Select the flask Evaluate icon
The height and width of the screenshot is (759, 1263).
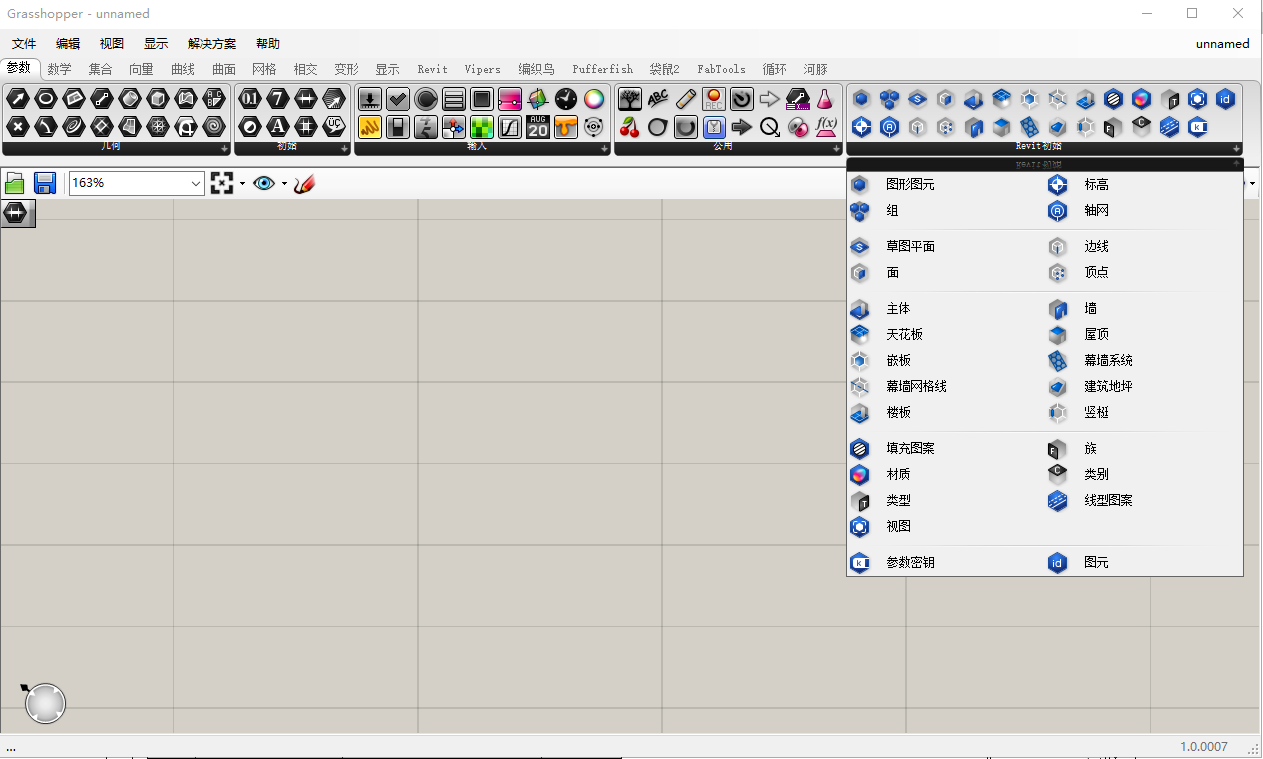click(826, 99)
